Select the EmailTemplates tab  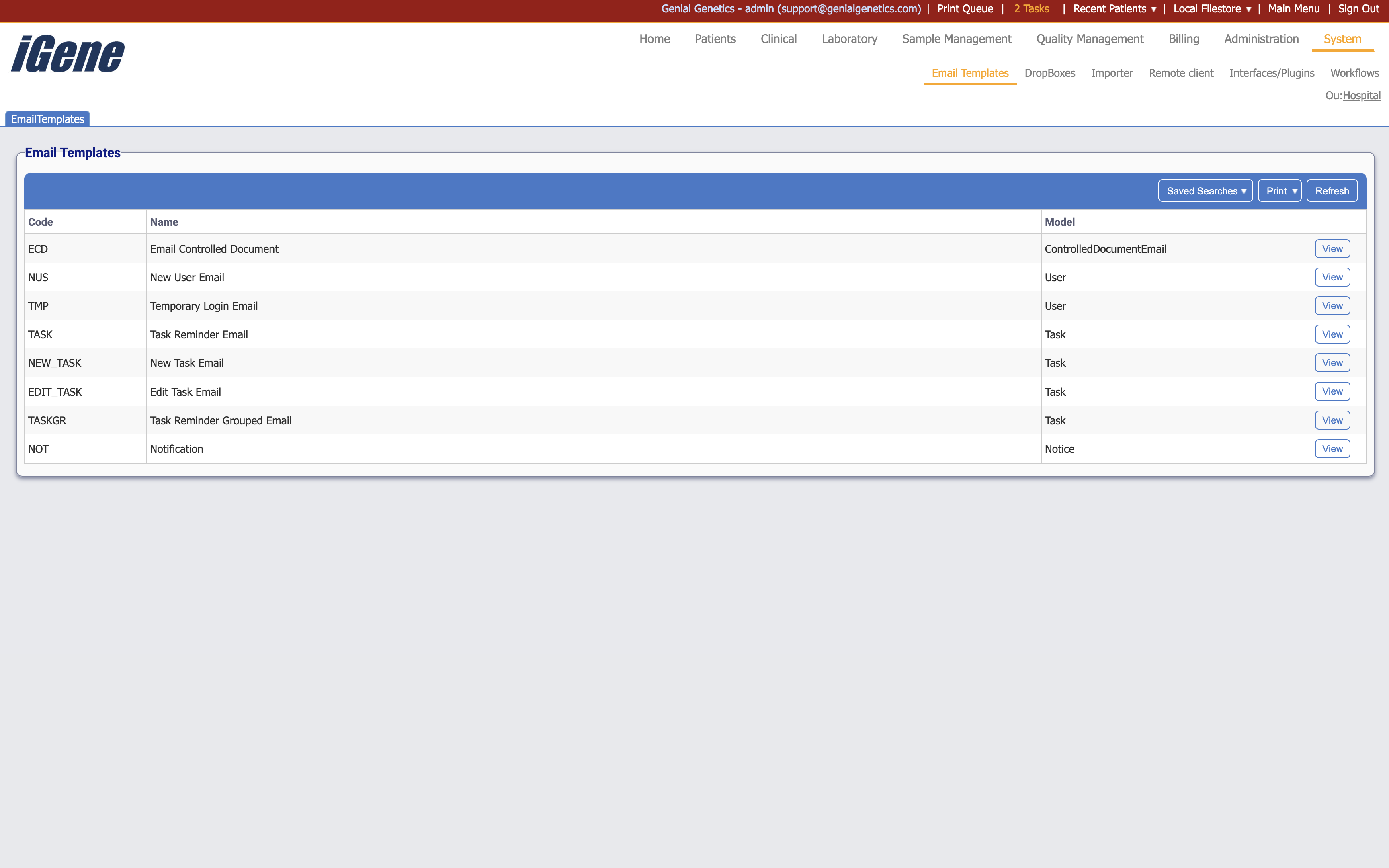[47, 119]
